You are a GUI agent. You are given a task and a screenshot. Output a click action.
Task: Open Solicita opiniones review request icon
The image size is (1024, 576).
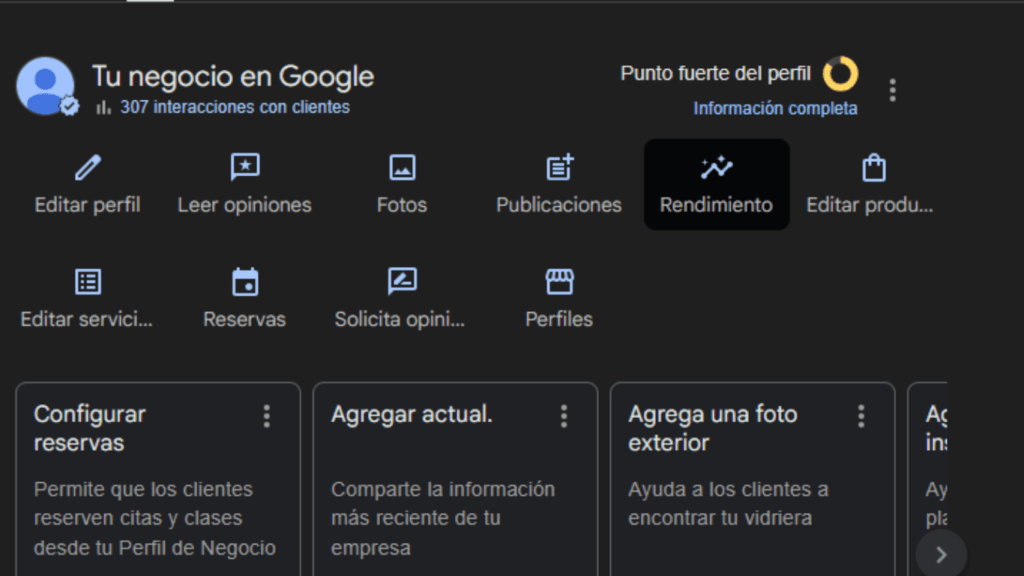[402, 281]
